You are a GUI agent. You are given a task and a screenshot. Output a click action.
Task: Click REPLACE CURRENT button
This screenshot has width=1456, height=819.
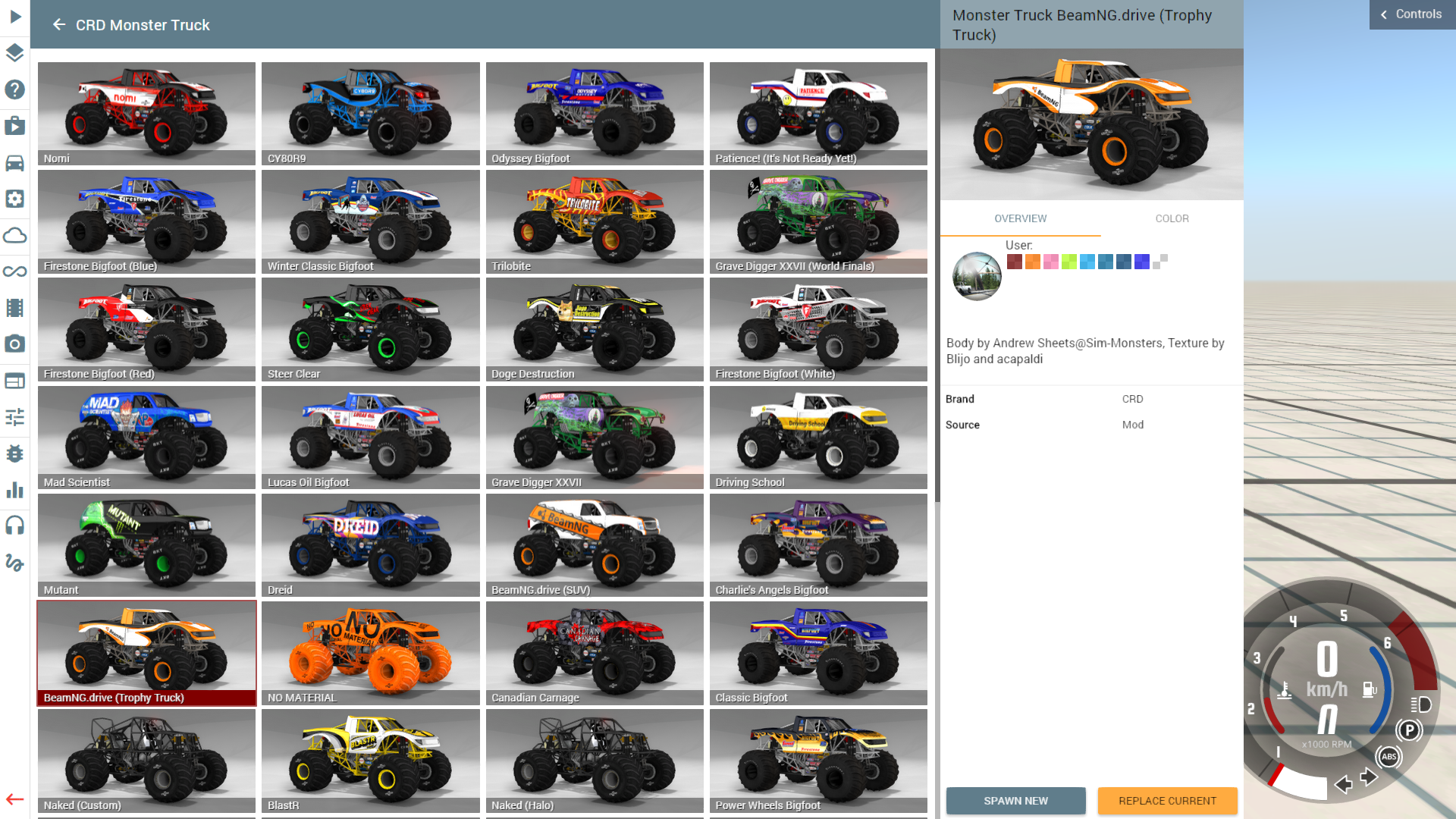[x=1167, y=801]
